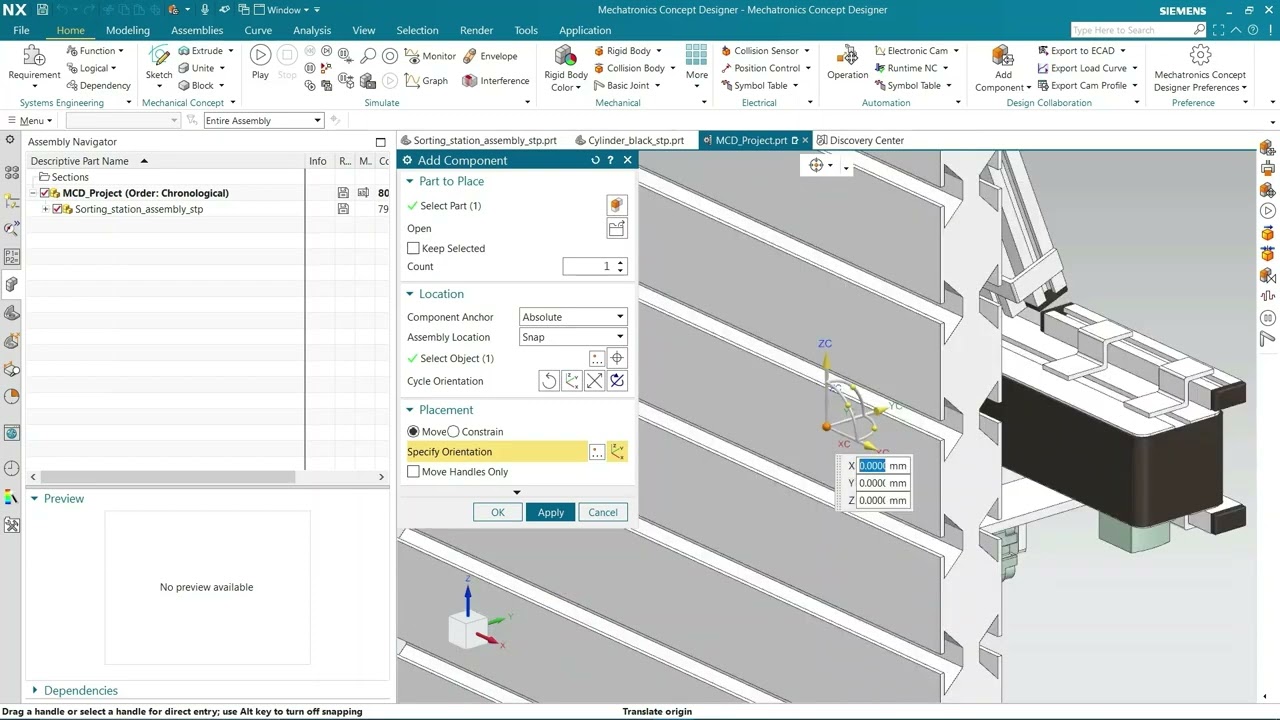Screen dimensions: 1280x720
Task: Open the Menu dropdown
Action: coord(30,120)
